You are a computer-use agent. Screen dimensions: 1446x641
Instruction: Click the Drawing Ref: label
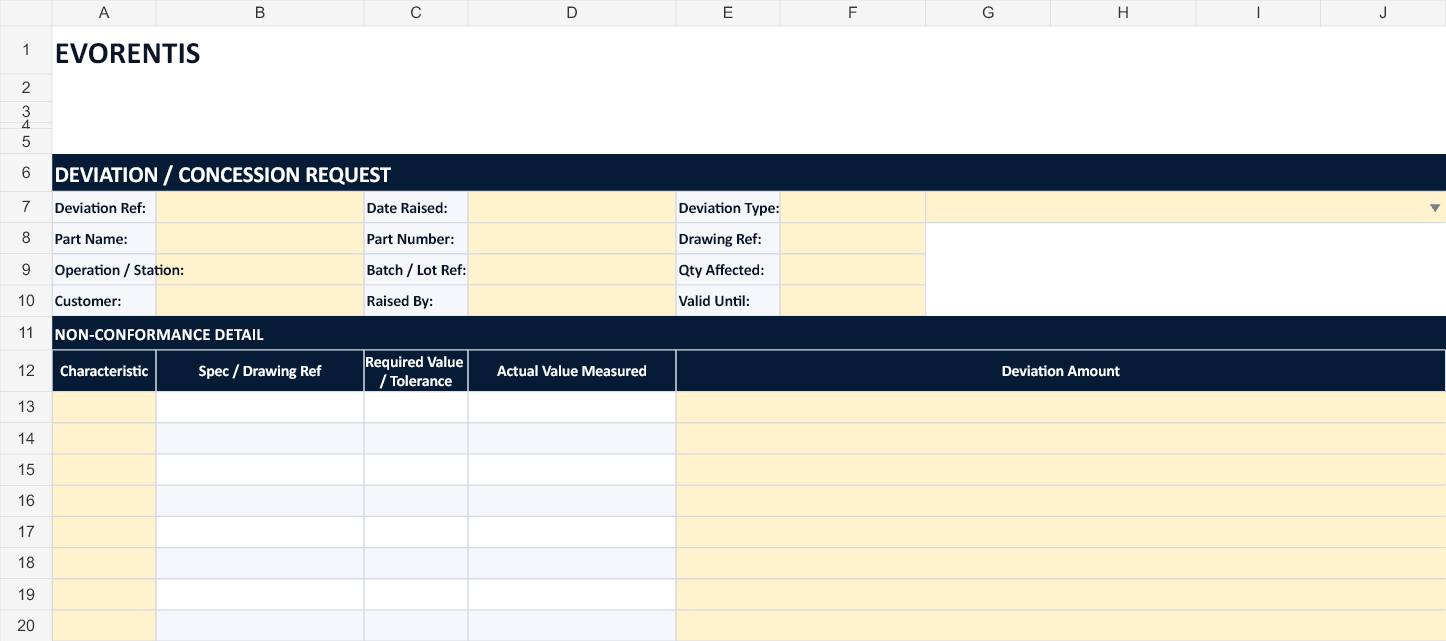pyautogui.click(x=720, y=239)
